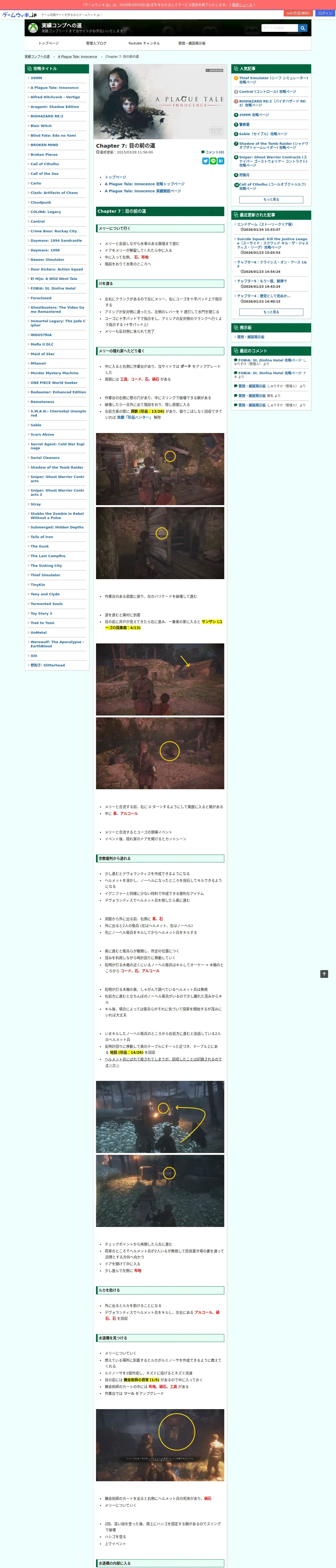Click the 掲示板 panel header icon
This screenshot has height=1568, width=336.
[x=236, y=327]
